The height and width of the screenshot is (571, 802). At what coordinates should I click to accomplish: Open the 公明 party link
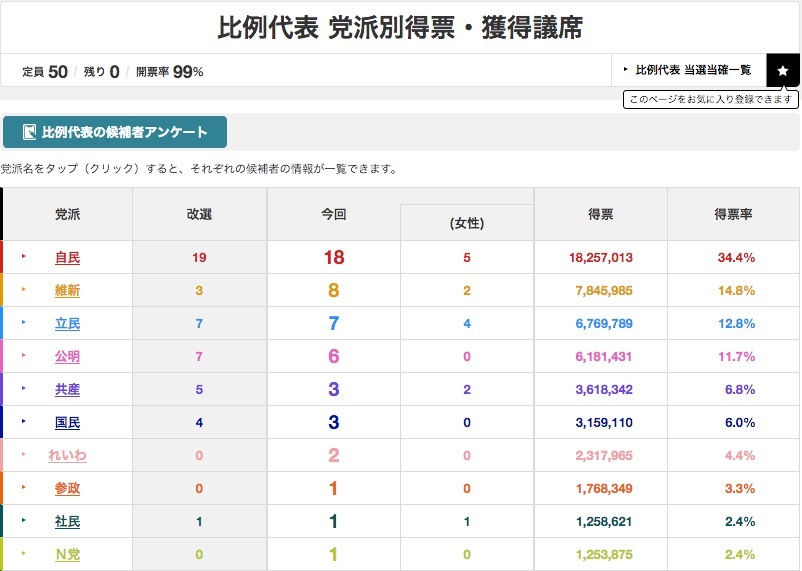tap(68, 356)
